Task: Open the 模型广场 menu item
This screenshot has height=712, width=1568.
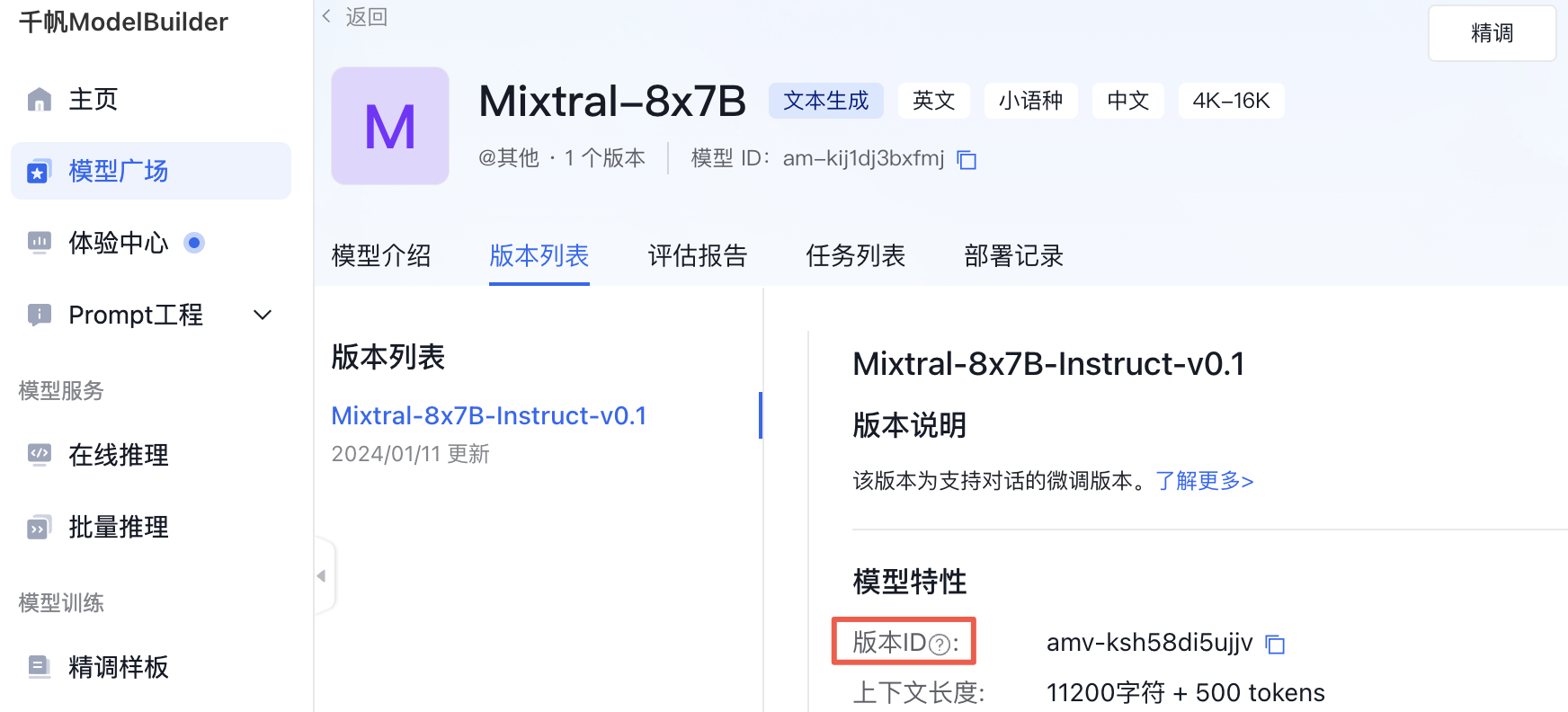Action: click(x=151, y=171)
